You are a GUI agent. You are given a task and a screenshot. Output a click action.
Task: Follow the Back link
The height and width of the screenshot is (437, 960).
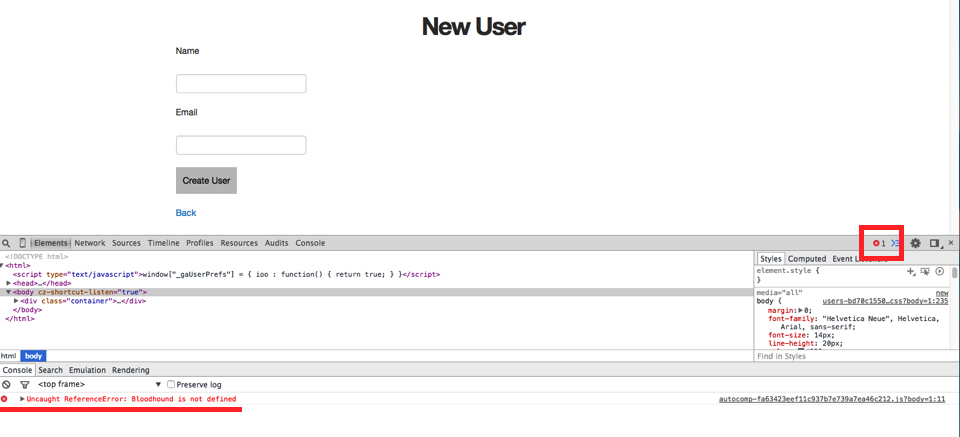(186, 212)
